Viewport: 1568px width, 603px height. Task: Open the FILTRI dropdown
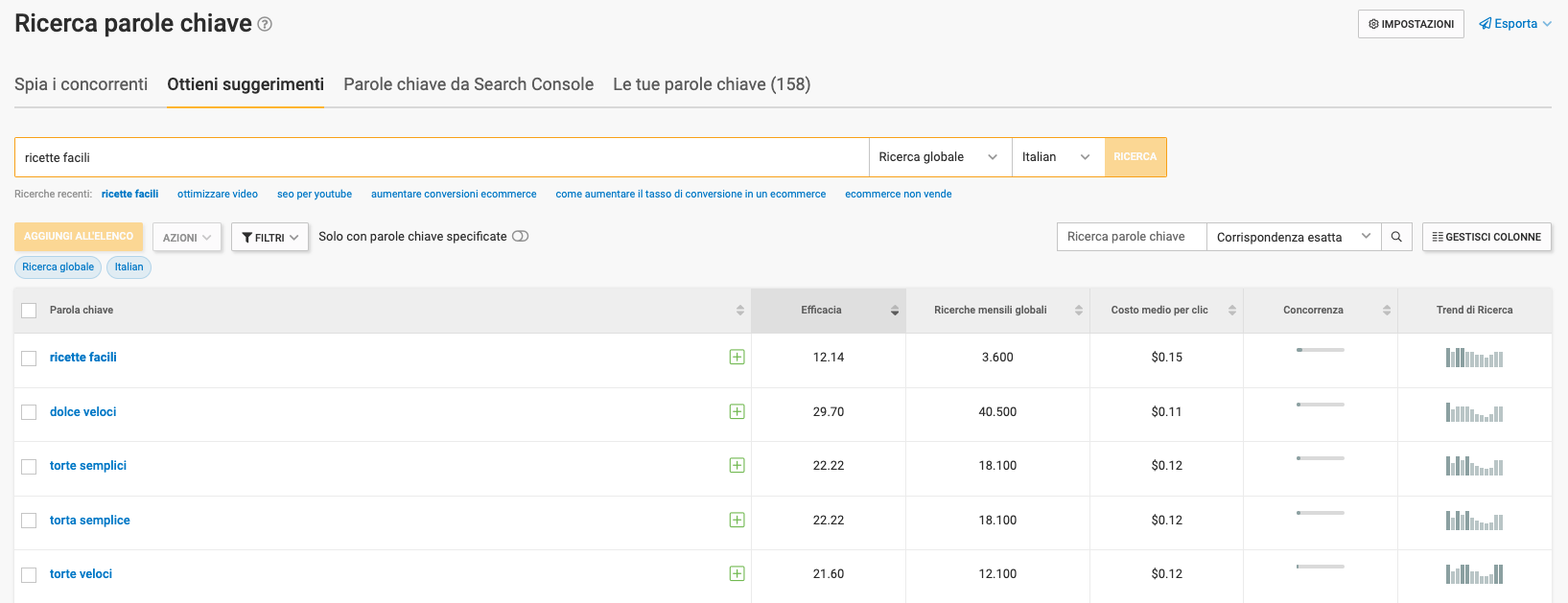tap(269, 237)
